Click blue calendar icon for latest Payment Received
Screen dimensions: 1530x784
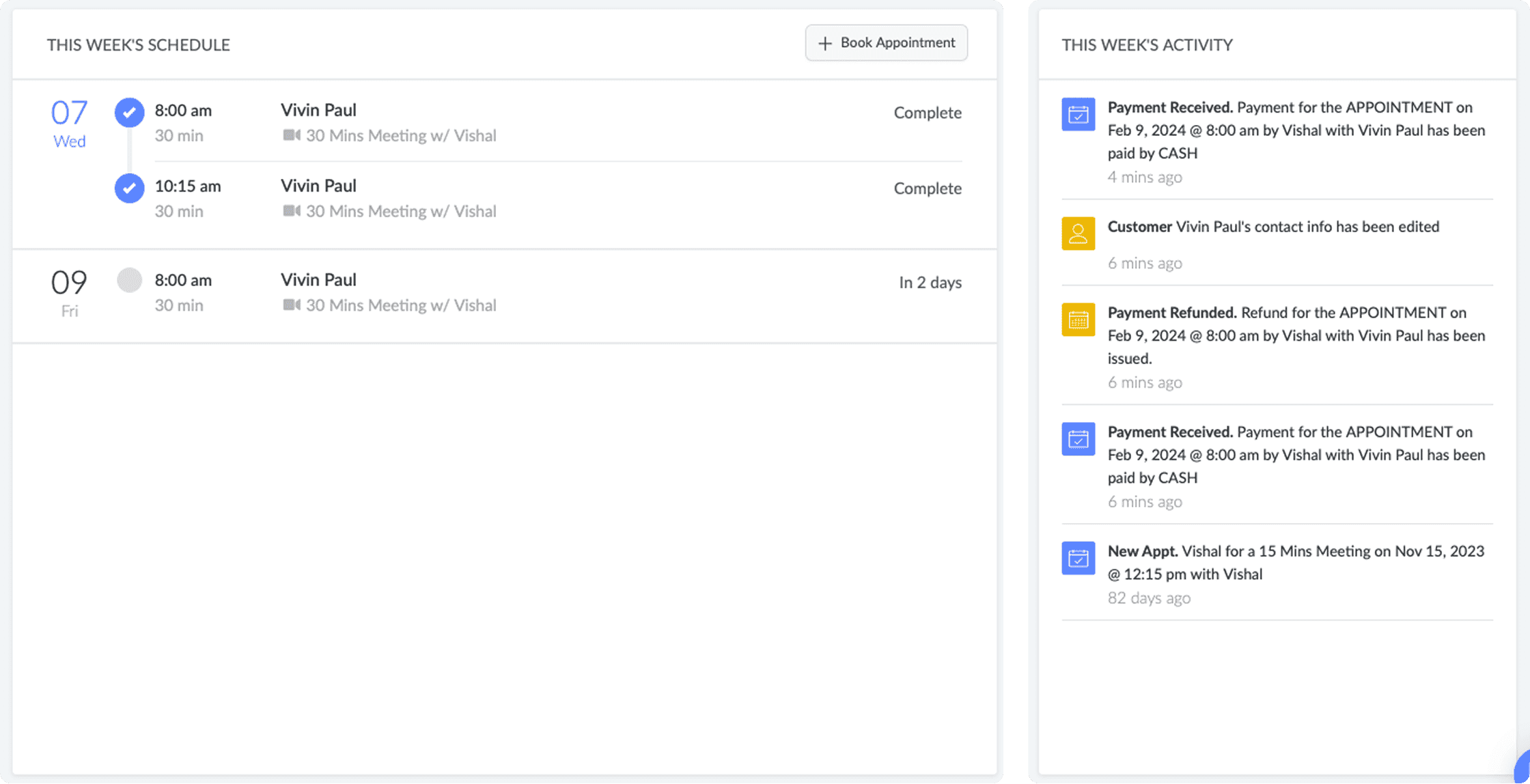(x=1078, y=114)
